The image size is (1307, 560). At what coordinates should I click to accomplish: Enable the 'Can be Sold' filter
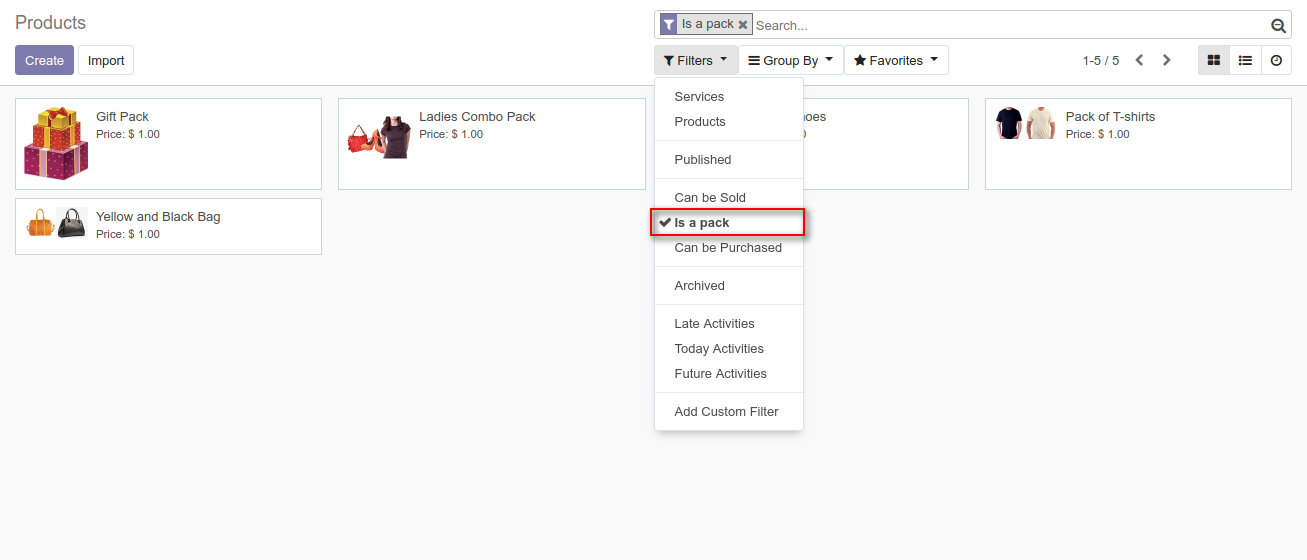[x=710, y=198]
